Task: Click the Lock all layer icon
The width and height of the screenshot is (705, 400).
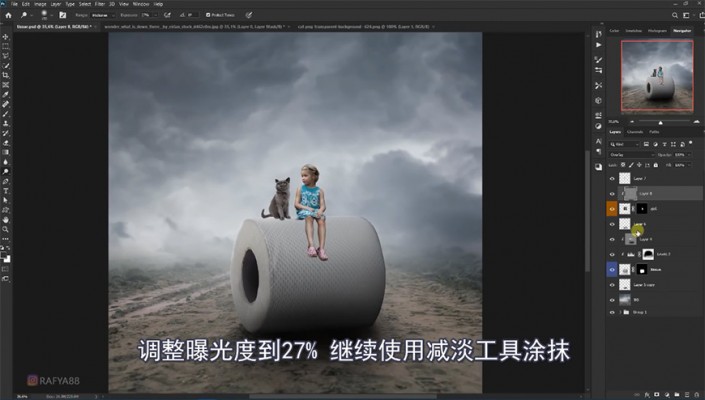Action: (x=656, y=165)
